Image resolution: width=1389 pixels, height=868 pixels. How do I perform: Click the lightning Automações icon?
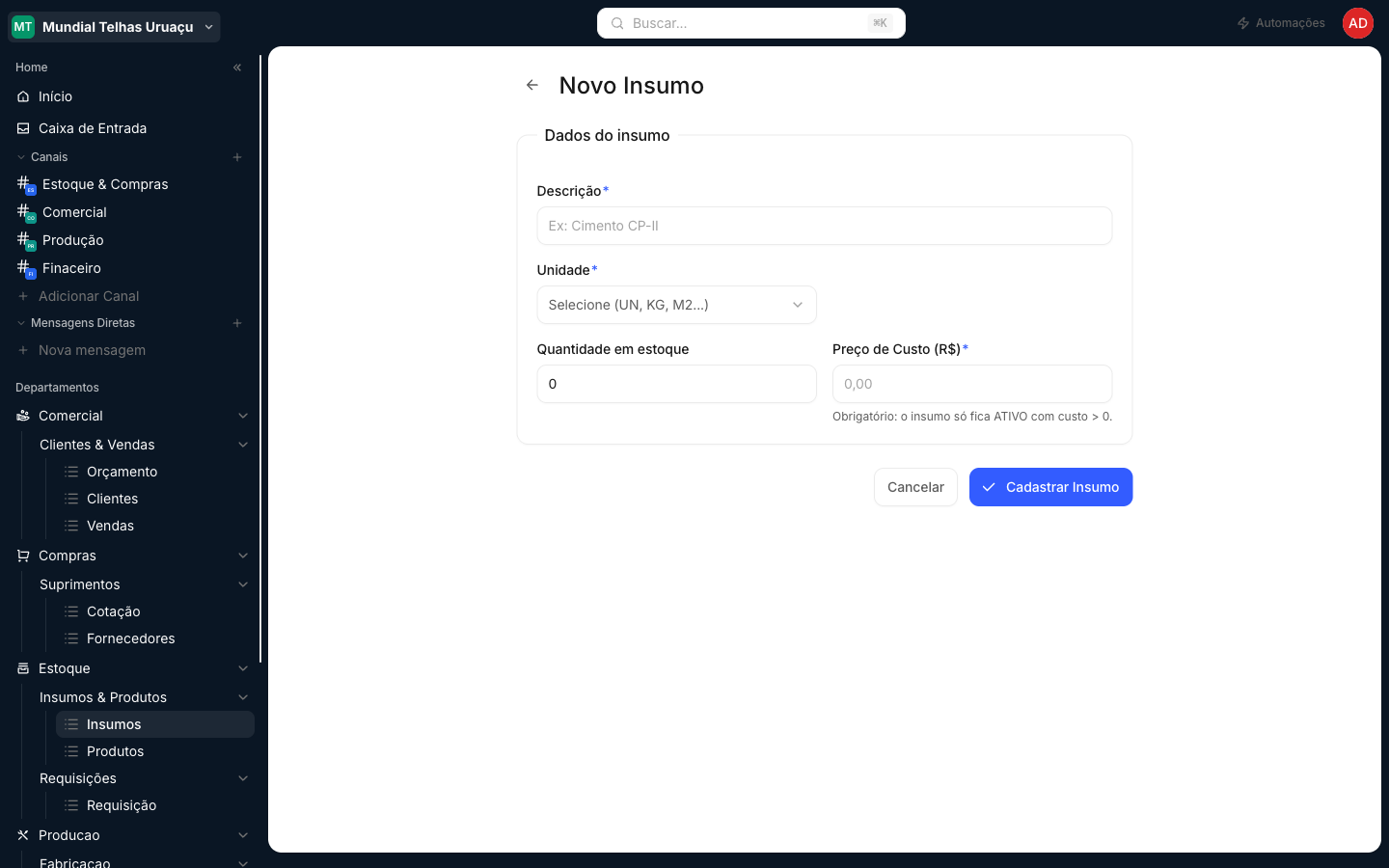[1243, 23]
